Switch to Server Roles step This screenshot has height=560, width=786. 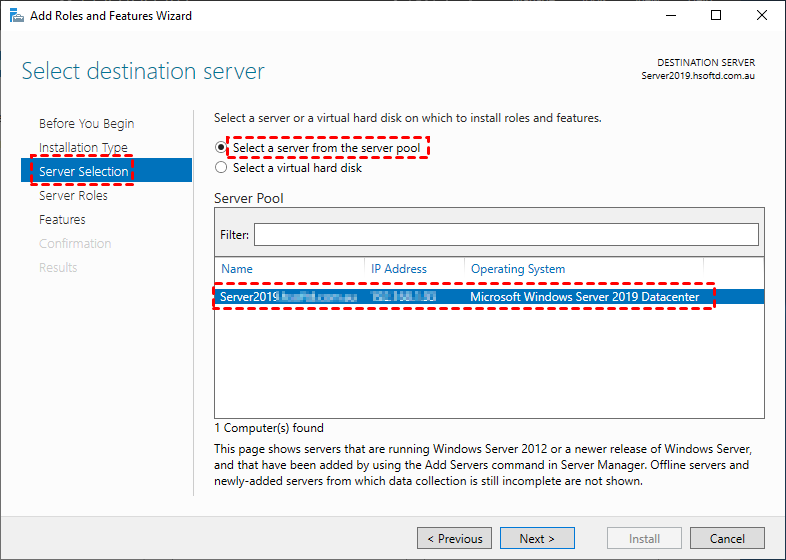pos(73,196)
